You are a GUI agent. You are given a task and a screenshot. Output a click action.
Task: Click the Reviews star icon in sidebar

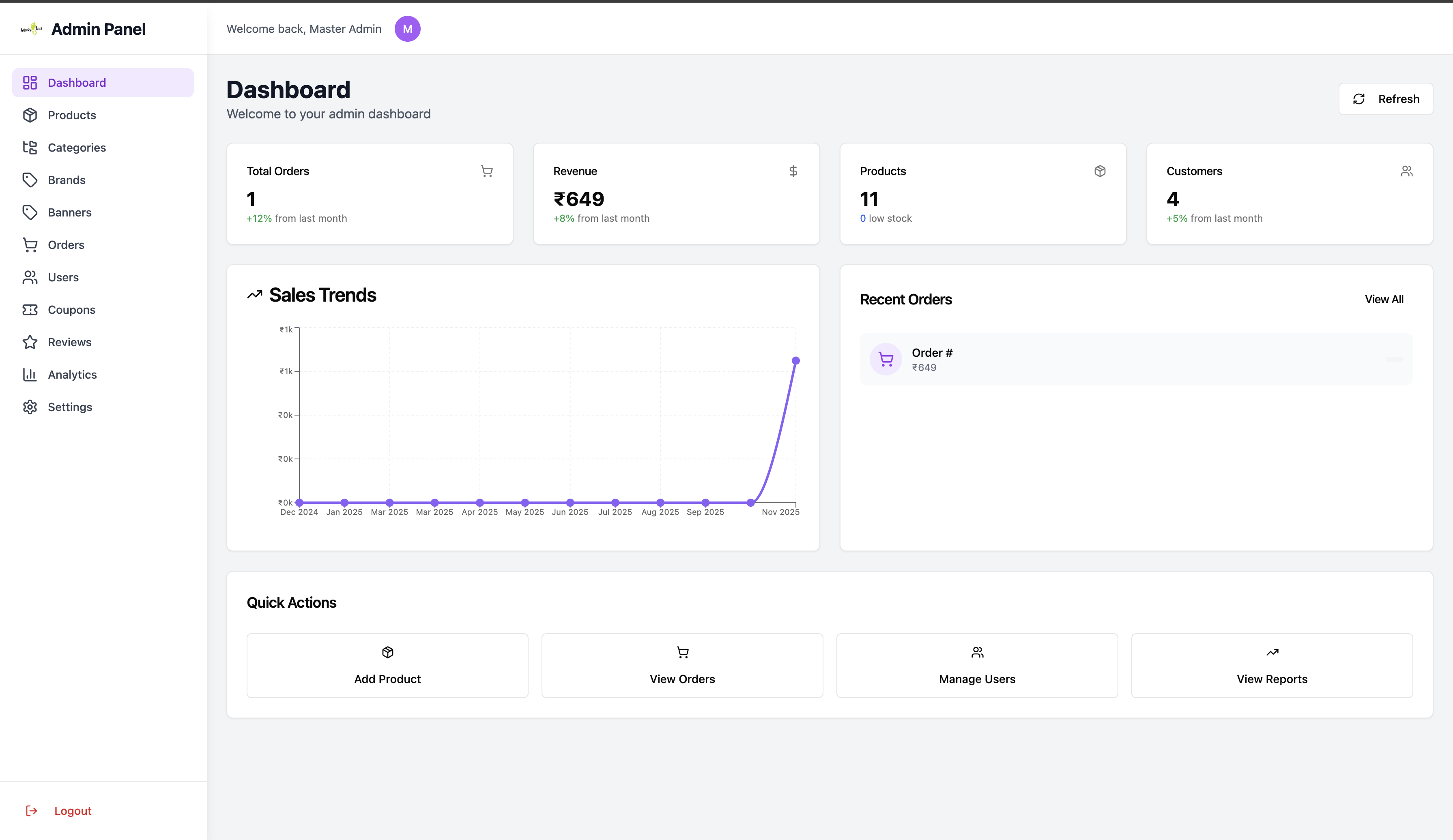click(30, 342)
